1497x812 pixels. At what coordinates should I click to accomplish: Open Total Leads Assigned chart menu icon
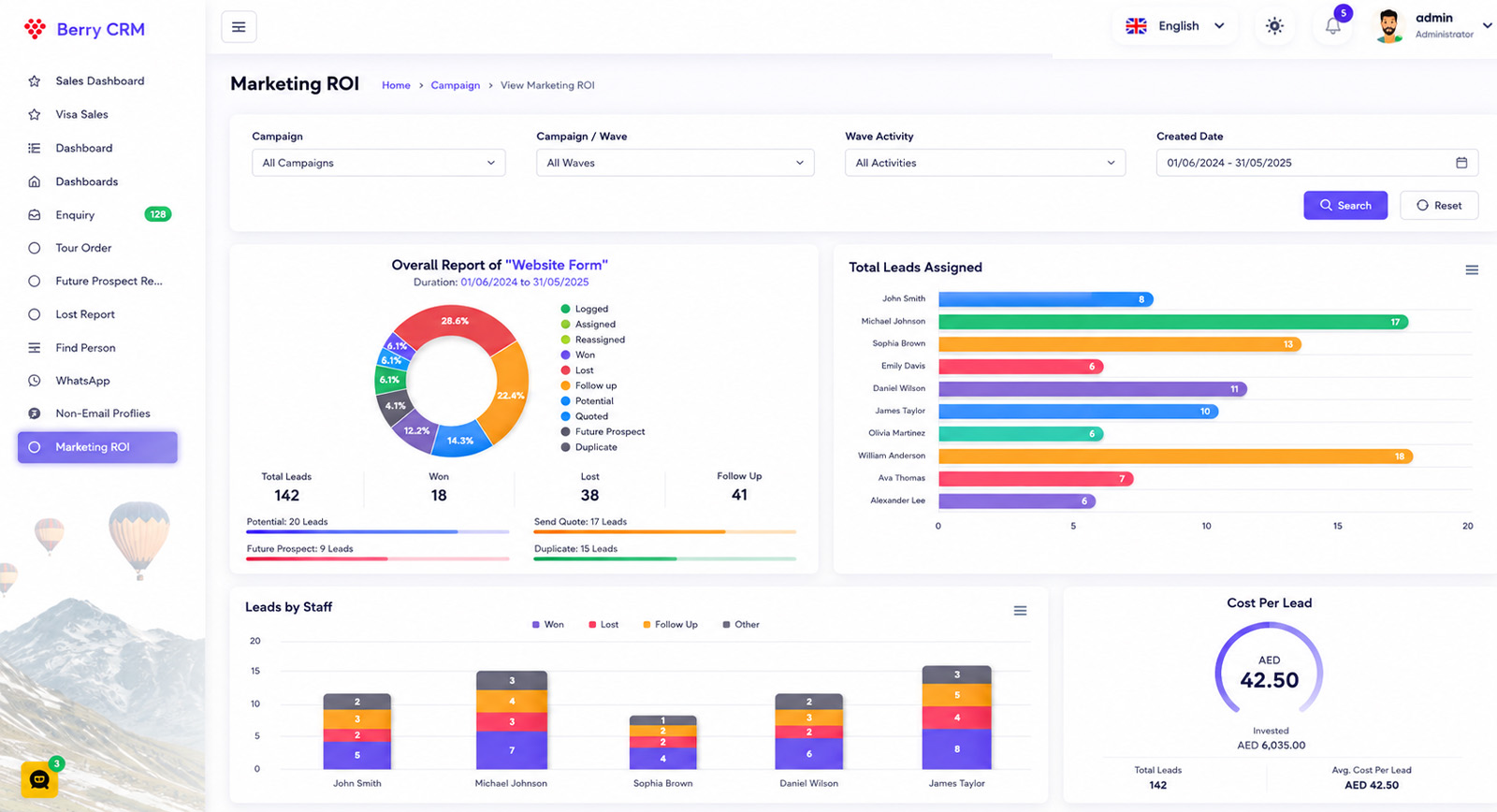[x=1472, y=269]
